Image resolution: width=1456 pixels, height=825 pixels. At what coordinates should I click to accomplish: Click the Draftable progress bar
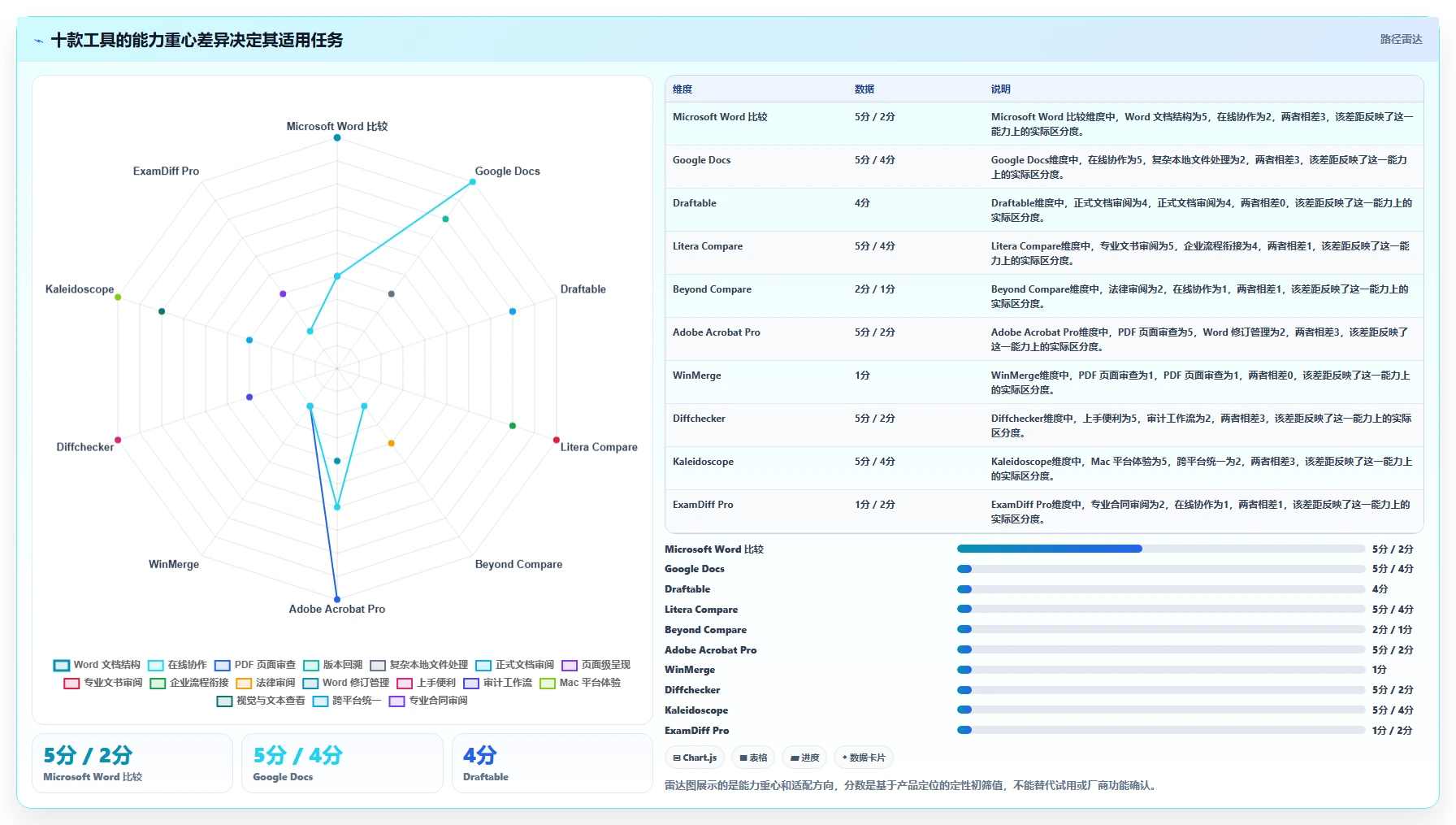[x=1161, y=589]
